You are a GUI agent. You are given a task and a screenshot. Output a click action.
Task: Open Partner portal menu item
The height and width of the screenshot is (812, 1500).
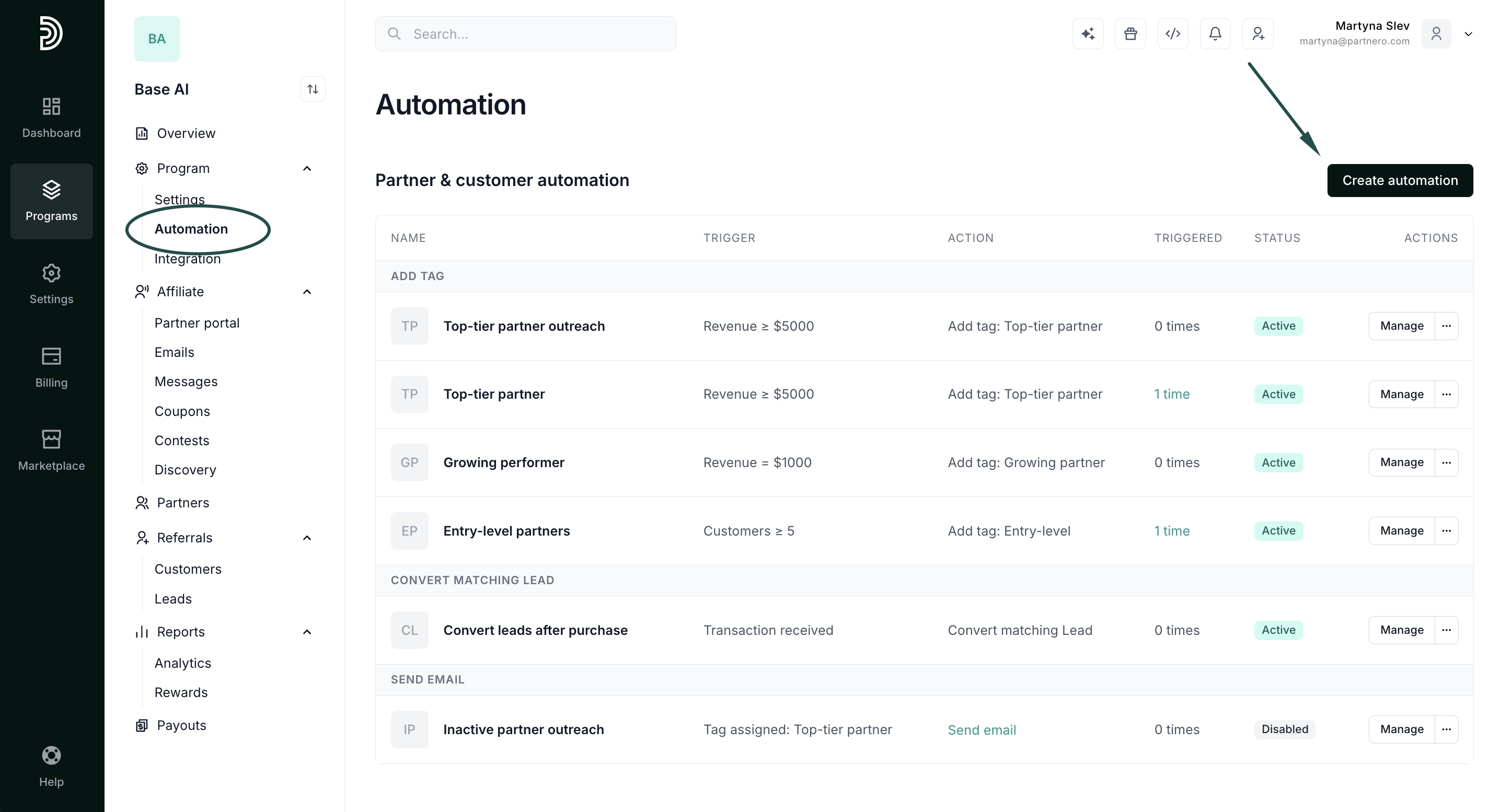(x=197, y=323)
